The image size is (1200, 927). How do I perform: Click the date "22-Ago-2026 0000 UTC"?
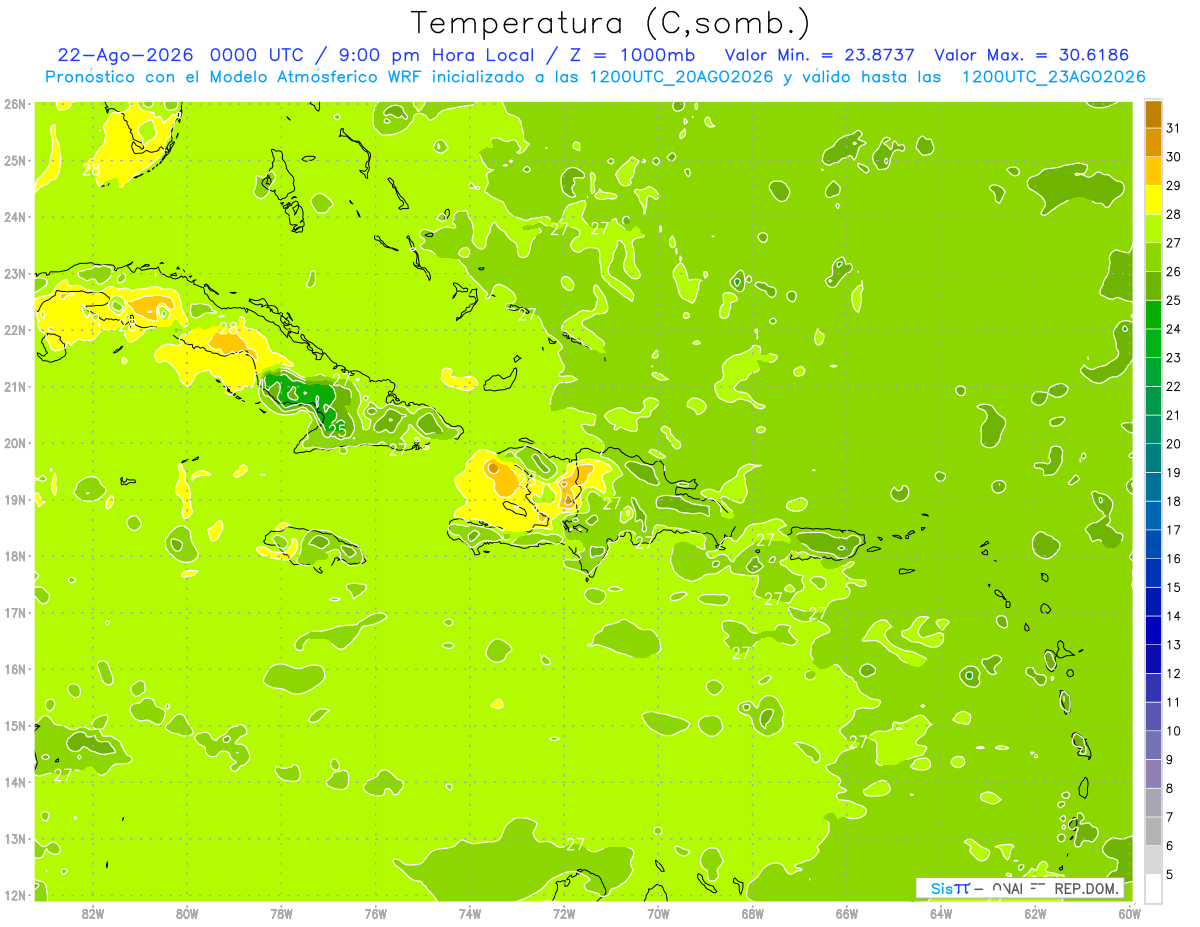(180, 55)
